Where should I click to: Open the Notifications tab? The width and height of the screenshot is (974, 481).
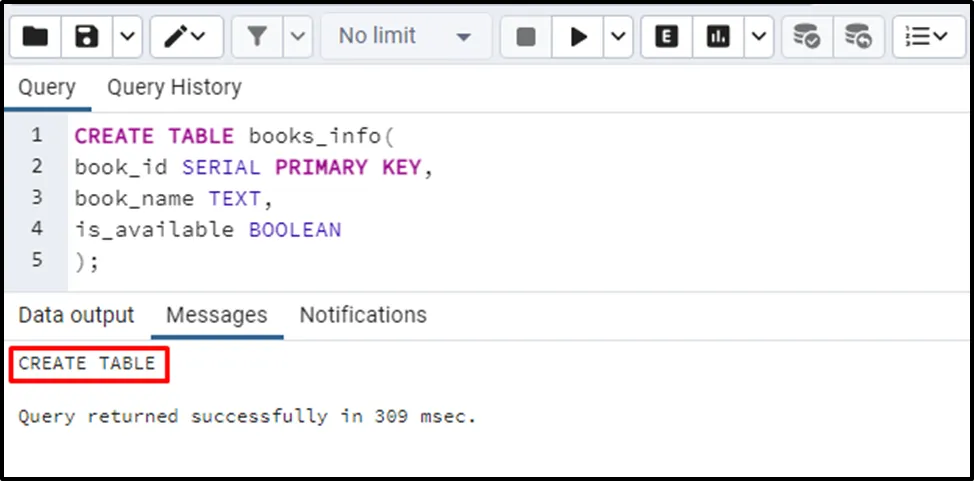[363, 315]
